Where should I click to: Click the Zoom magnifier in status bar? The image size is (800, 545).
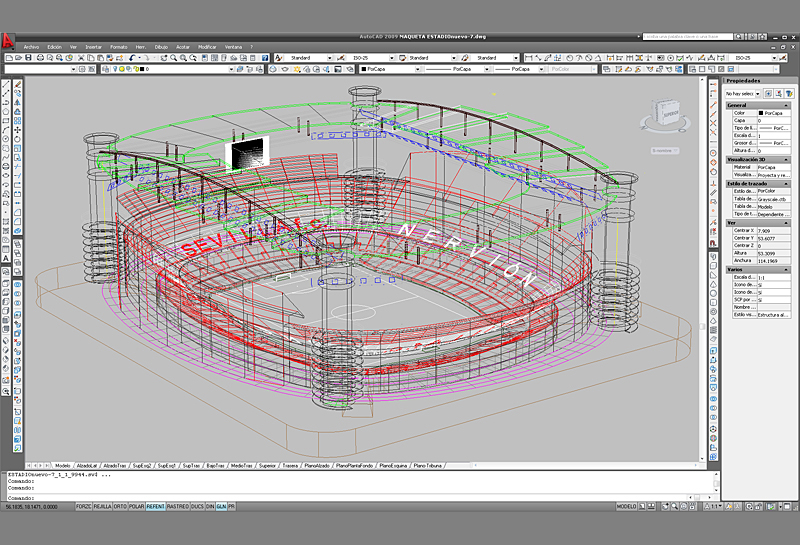[674, 507]
